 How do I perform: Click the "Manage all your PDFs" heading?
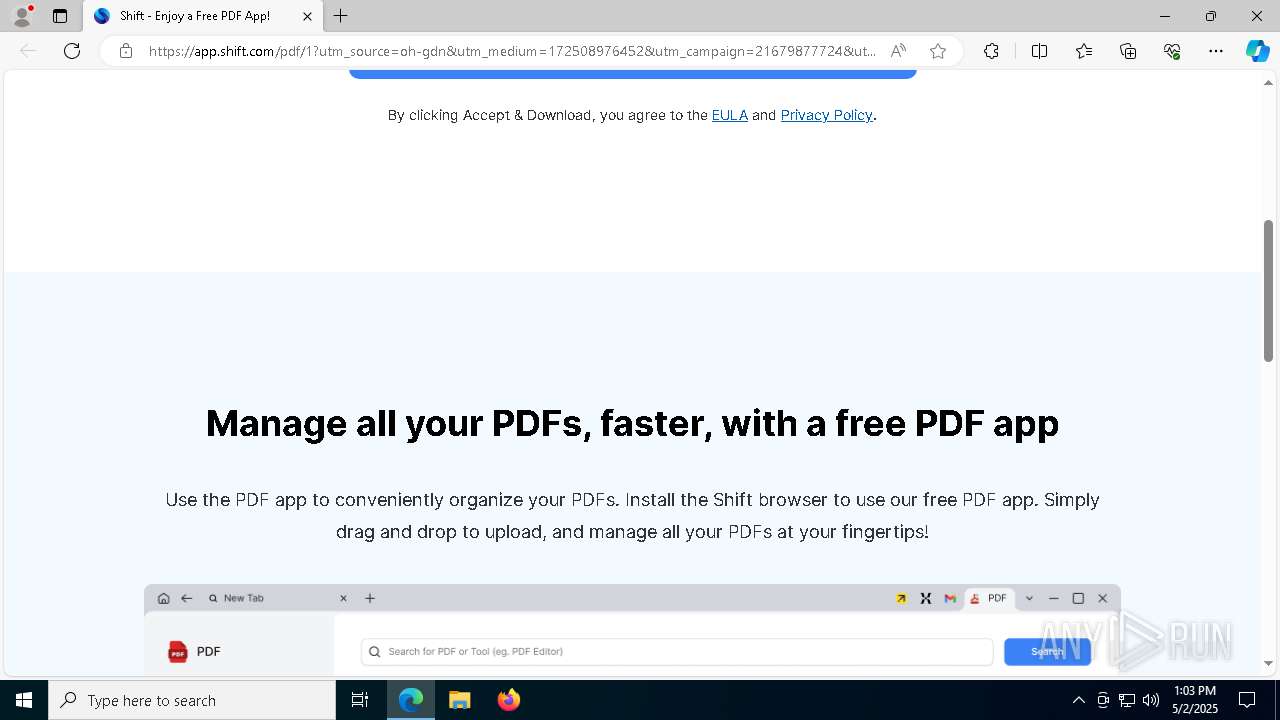coord(632,423)
